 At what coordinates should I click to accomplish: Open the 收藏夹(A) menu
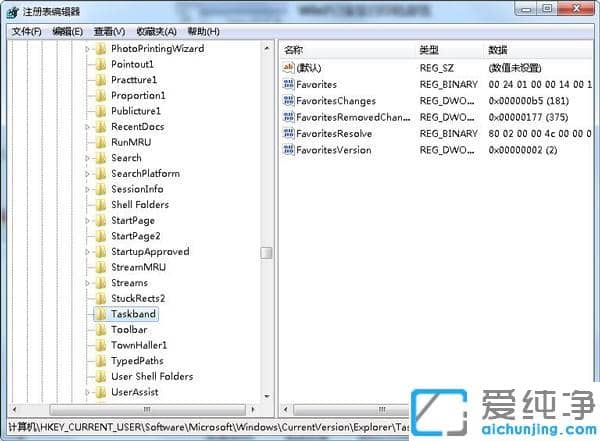(x=156, y=31)
